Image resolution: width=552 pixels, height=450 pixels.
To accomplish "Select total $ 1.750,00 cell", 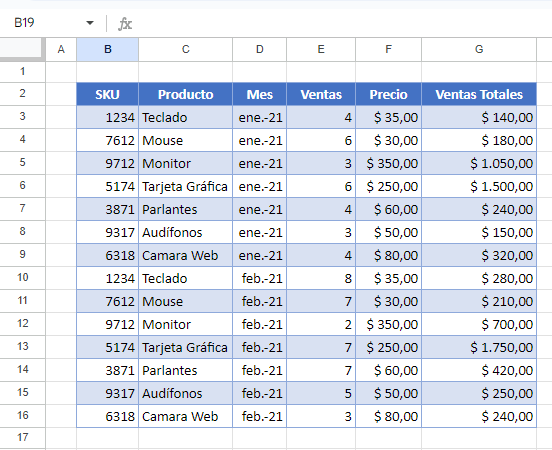I will coord(479,347).
